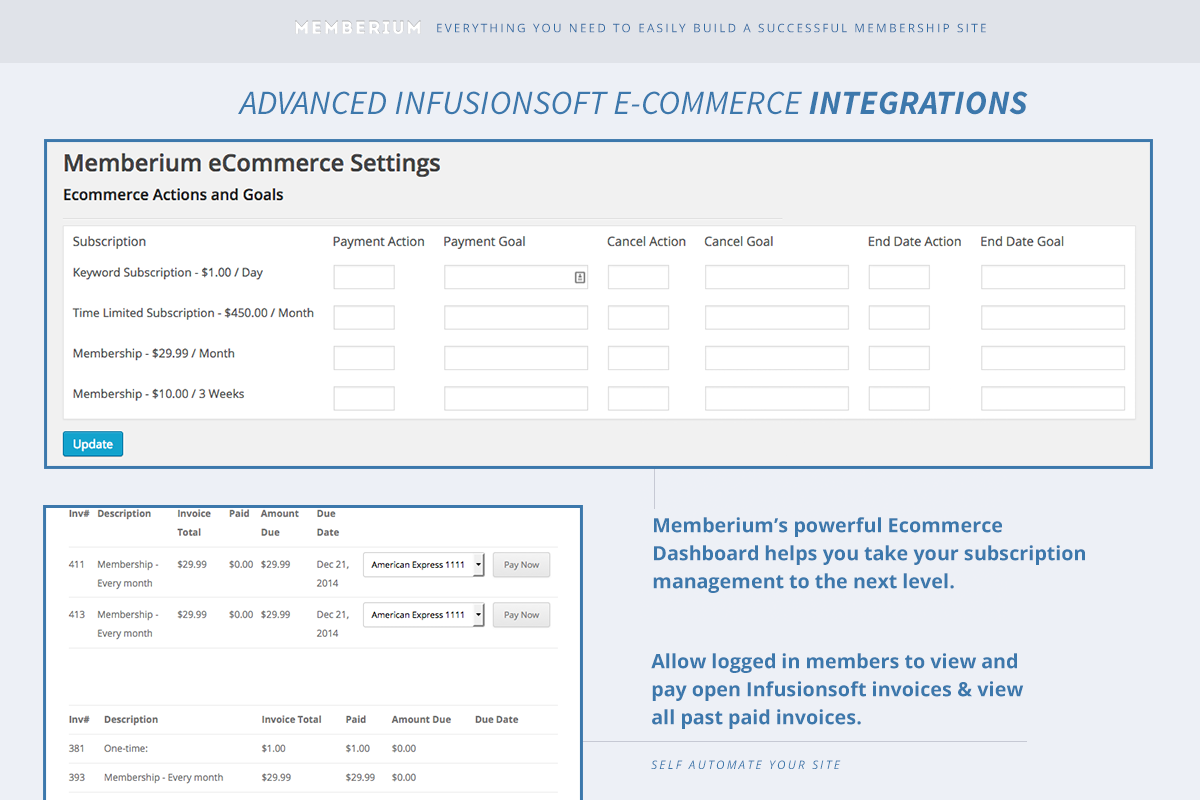Click invoice number 393 in paid invoices
Image resolution: width=1200 pixels, height=800 pixels.
point(76,777)
